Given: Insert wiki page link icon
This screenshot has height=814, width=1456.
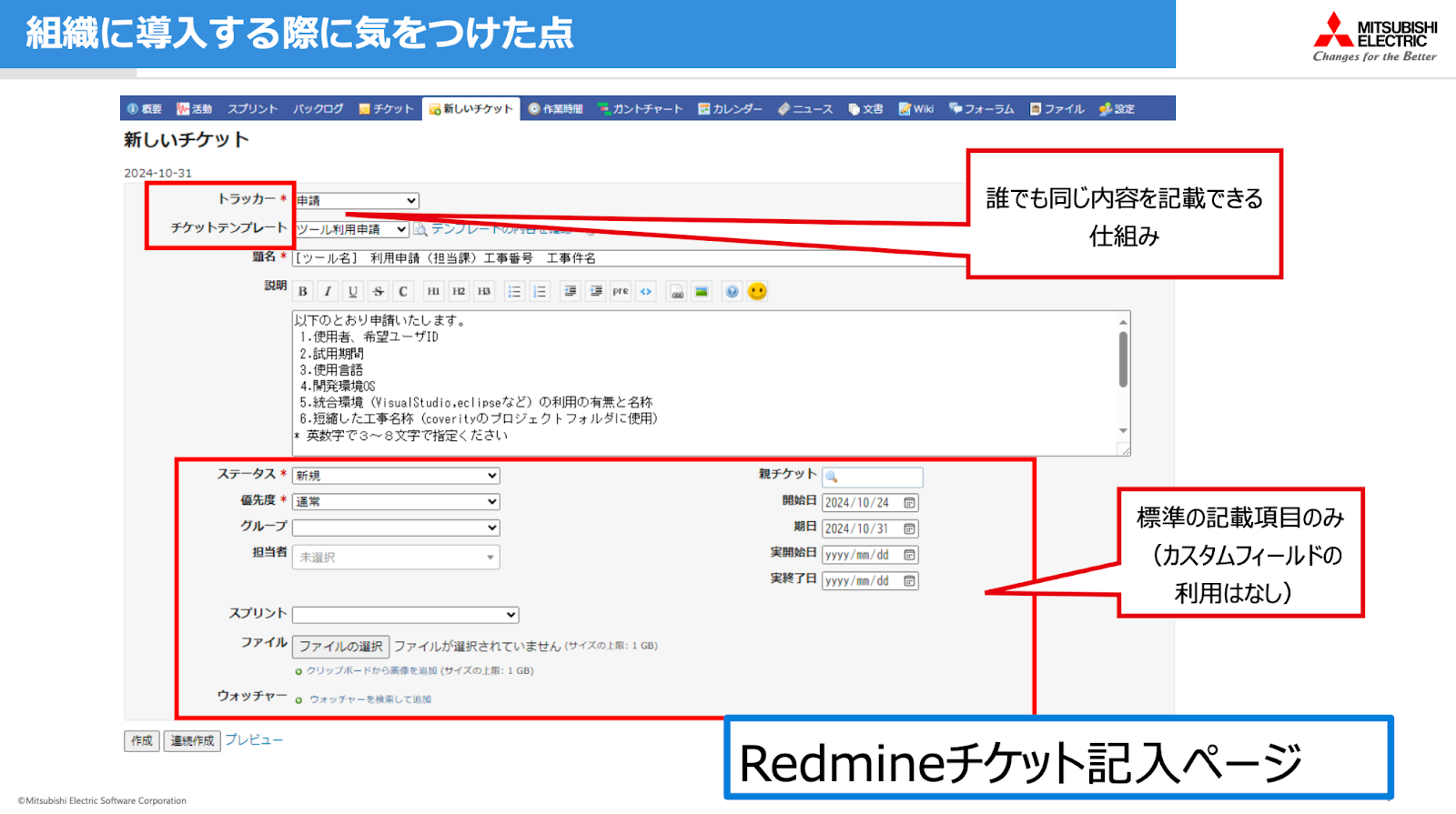Looking at the screenshot, I should 676,291.
